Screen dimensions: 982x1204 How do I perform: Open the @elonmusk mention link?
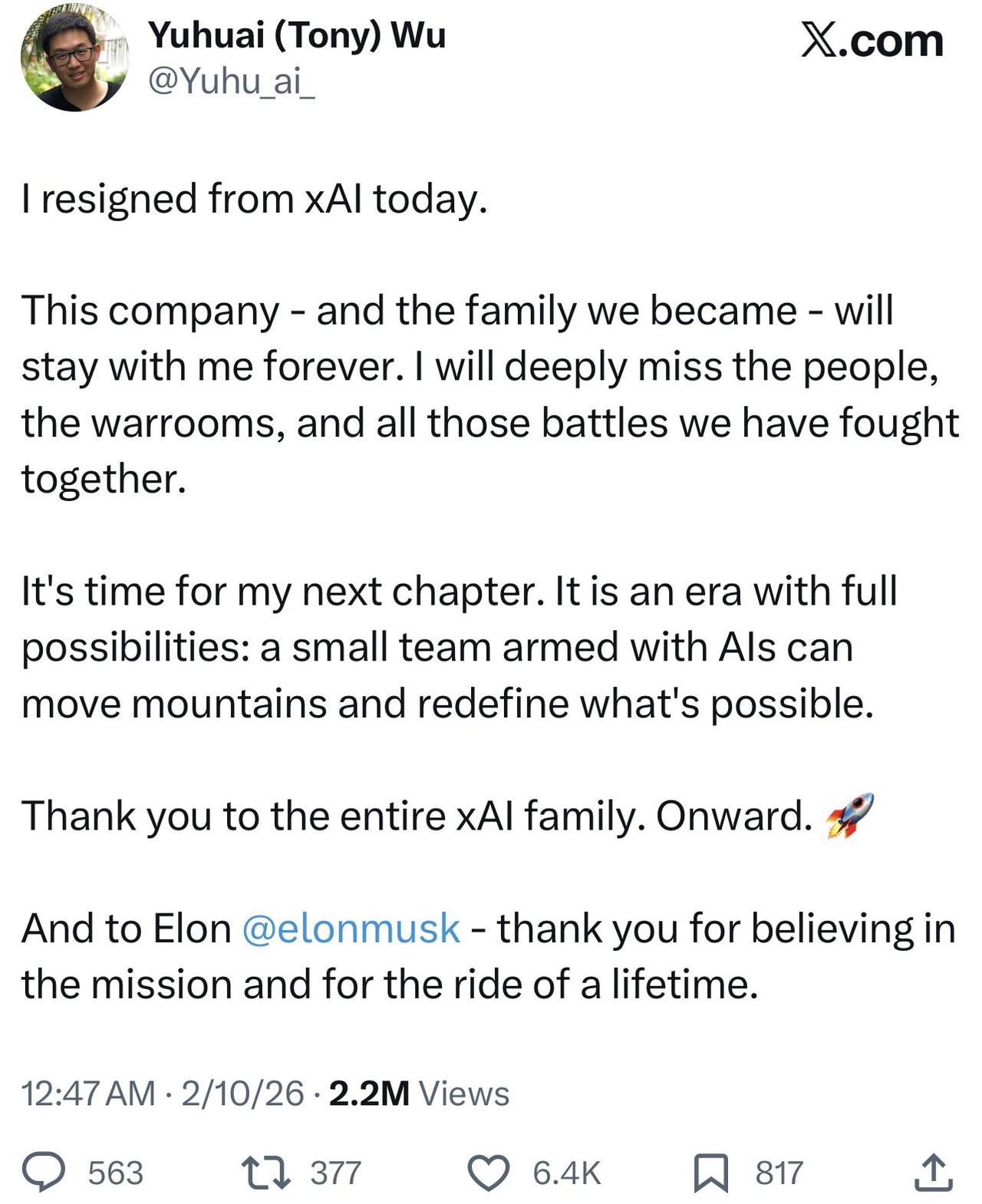coord(351,928)
